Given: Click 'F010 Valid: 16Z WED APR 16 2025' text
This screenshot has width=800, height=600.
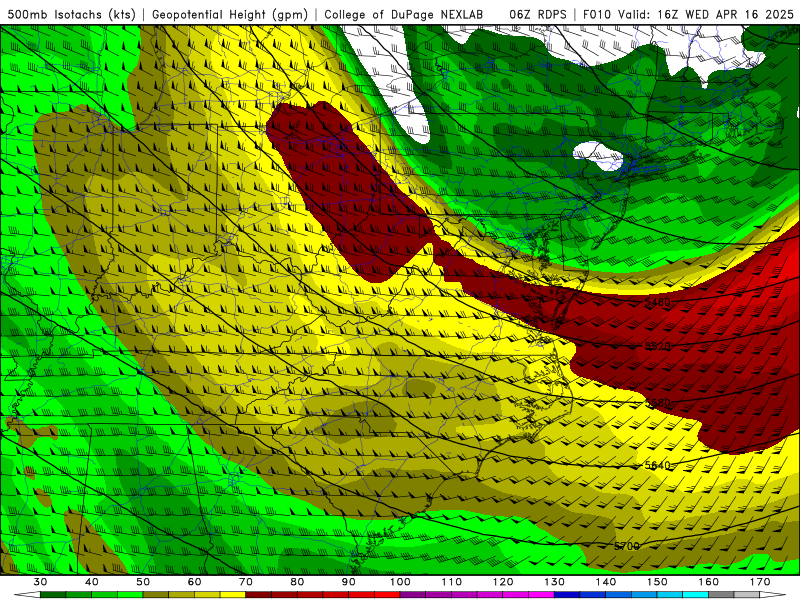Looking at the screenshot, I should pos(688,14).
